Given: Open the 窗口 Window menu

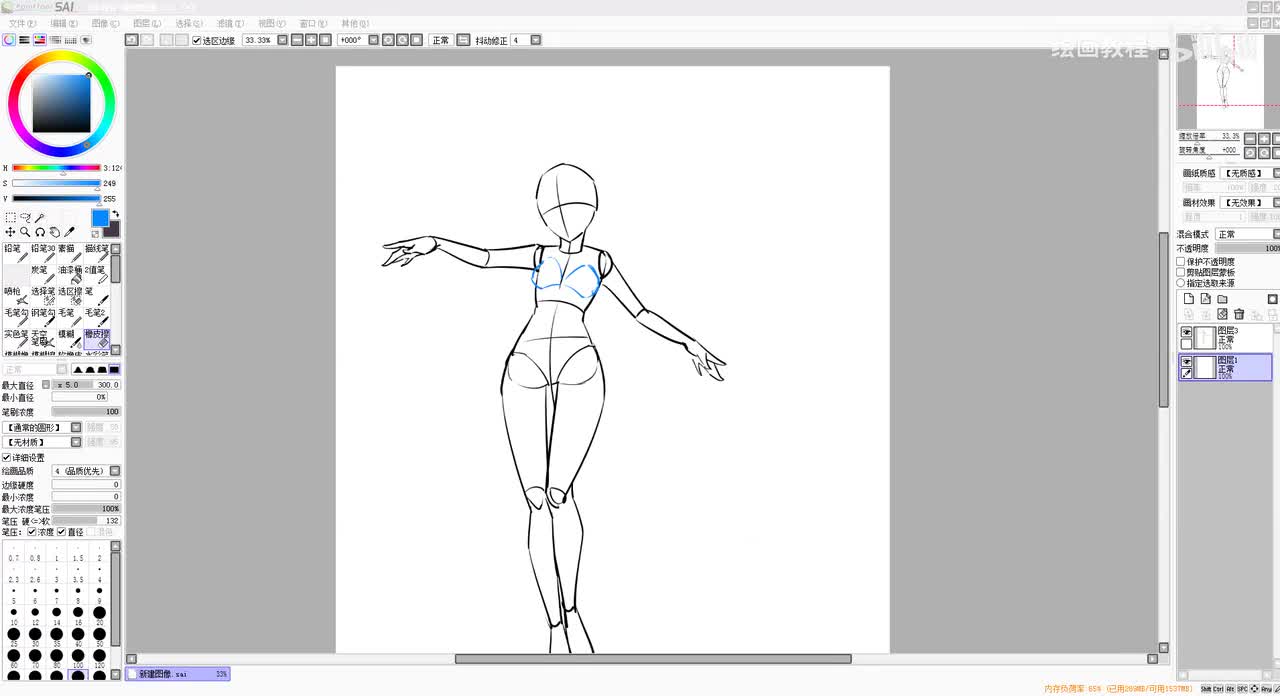Looking at the screenshot, I should click(313, 23).
